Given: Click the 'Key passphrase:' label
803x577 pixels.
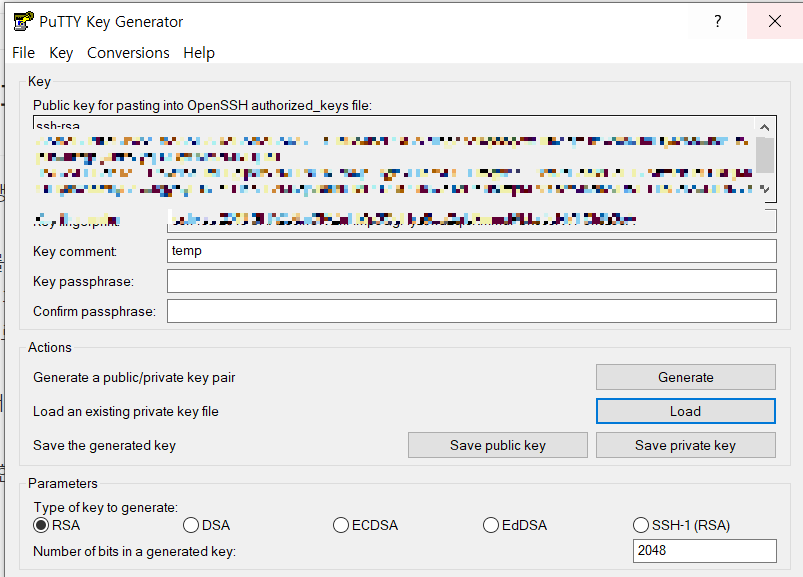Looking at the screenshot, I should [83, 282].
